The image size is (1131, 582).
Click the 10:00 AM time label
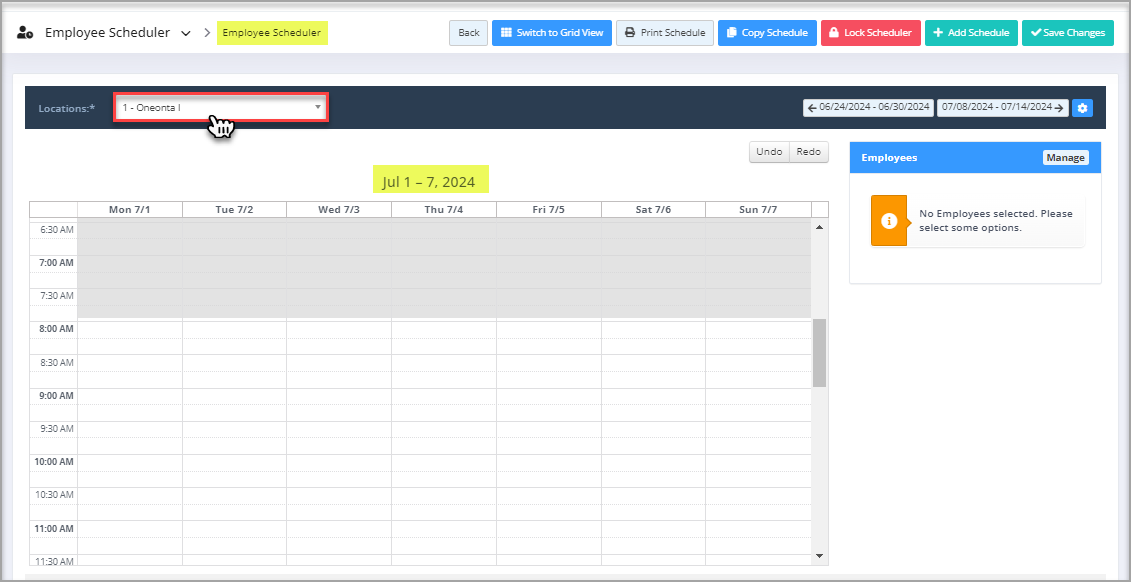(53, 462)
